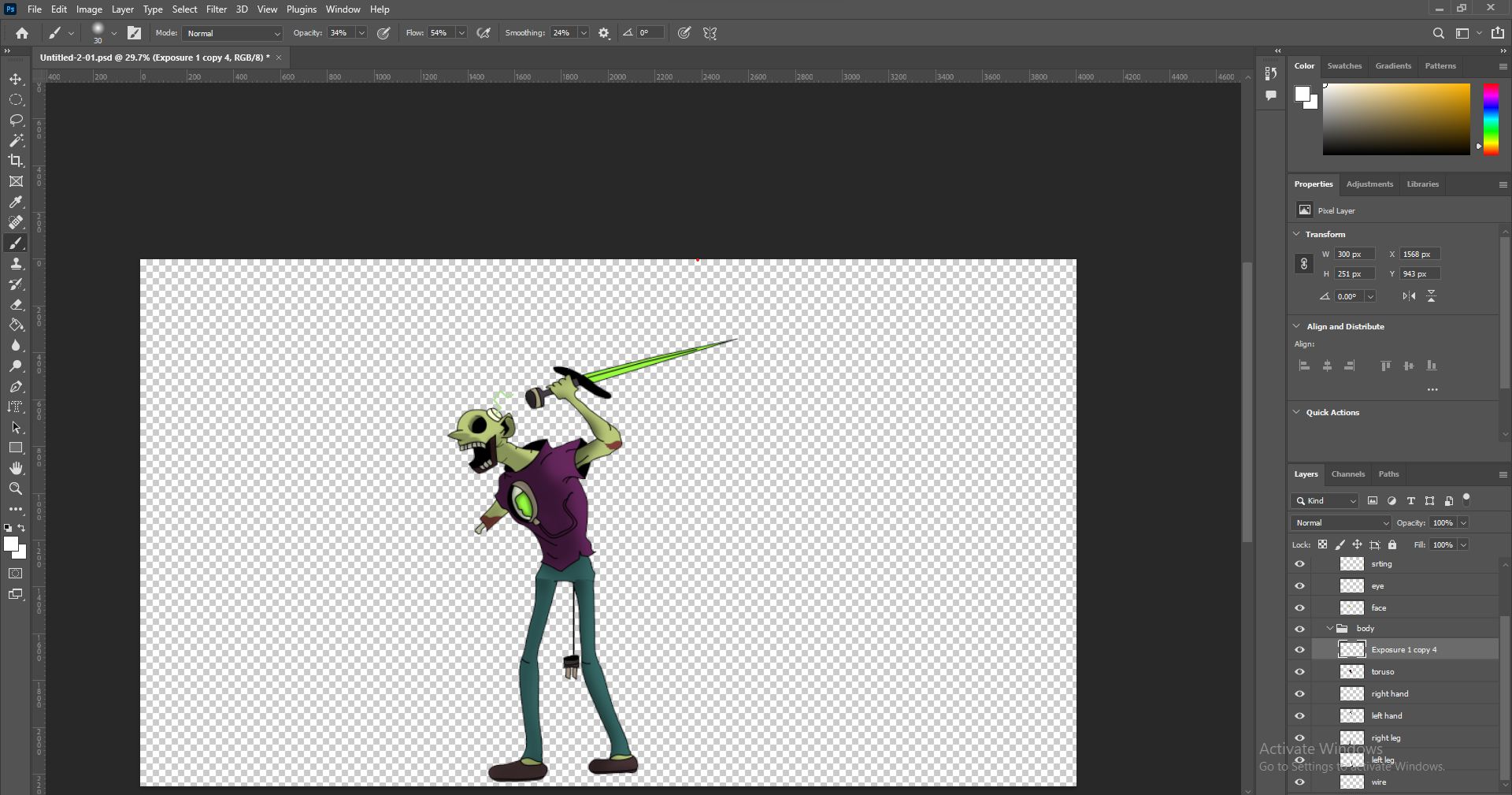Viewport: 1512px width, 795px height.
Task: Collapse the Transform section
Action: point(1296,234)
